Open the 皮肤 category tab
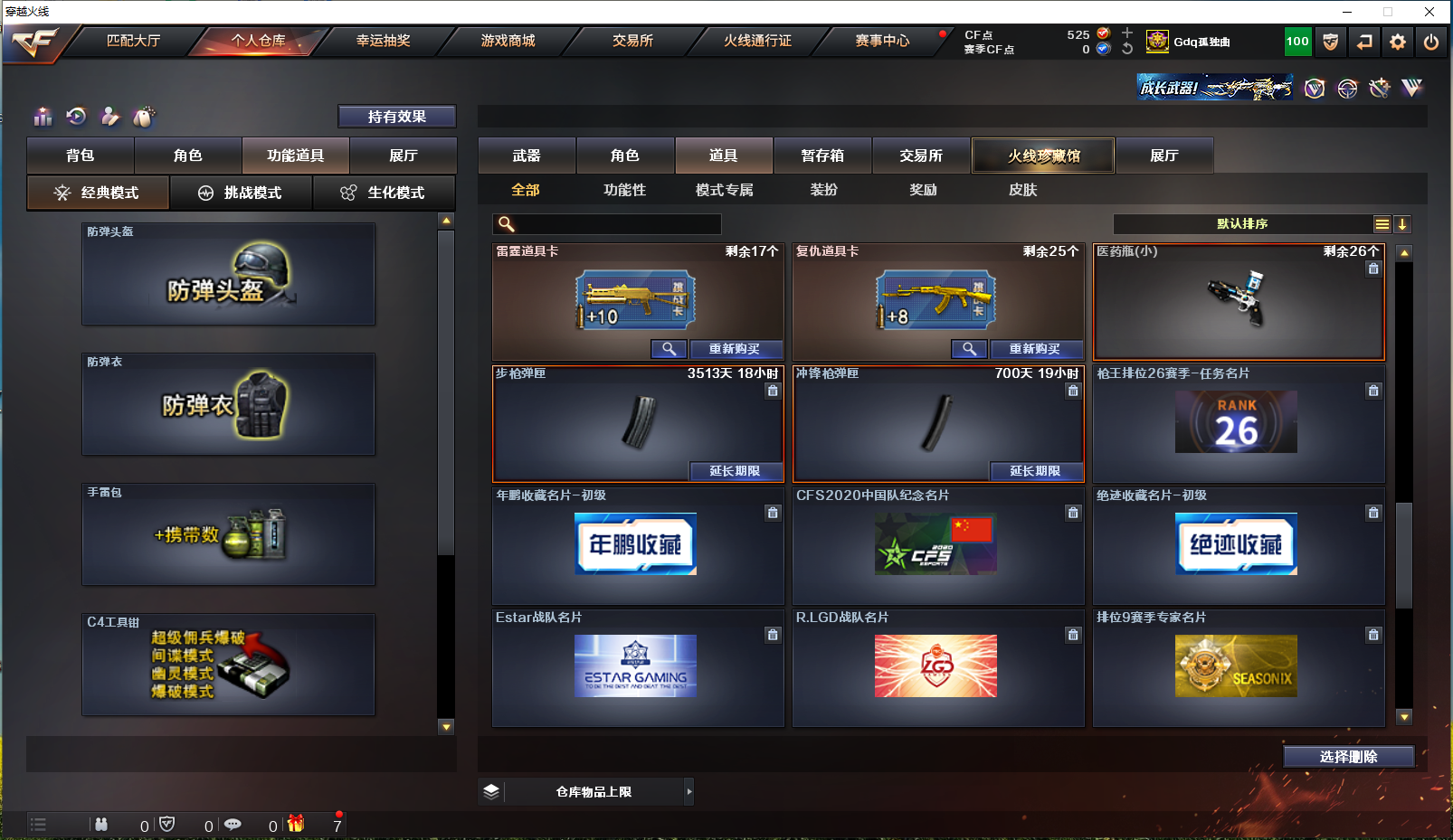 coord(1023,190)
